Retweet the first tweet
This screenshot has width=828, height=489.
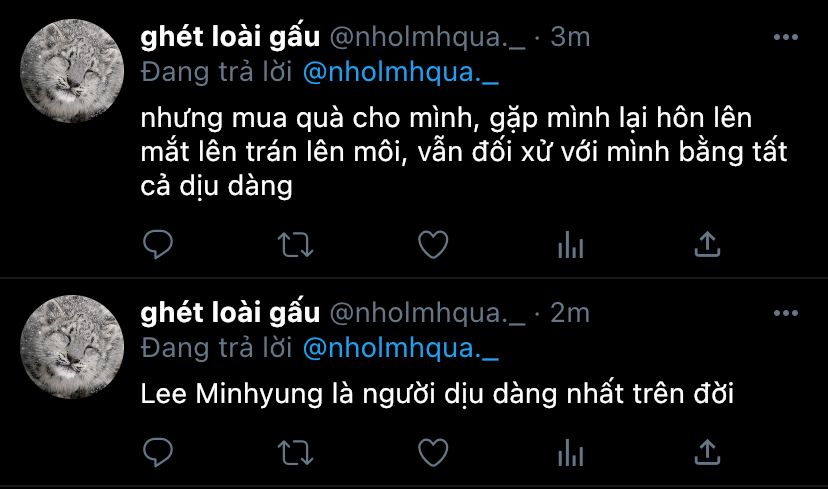click(295, 245)
